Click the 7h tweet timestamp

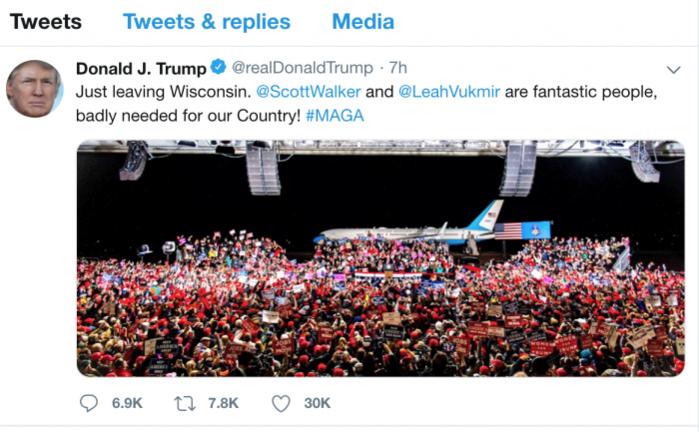click(x=397, y=68)
